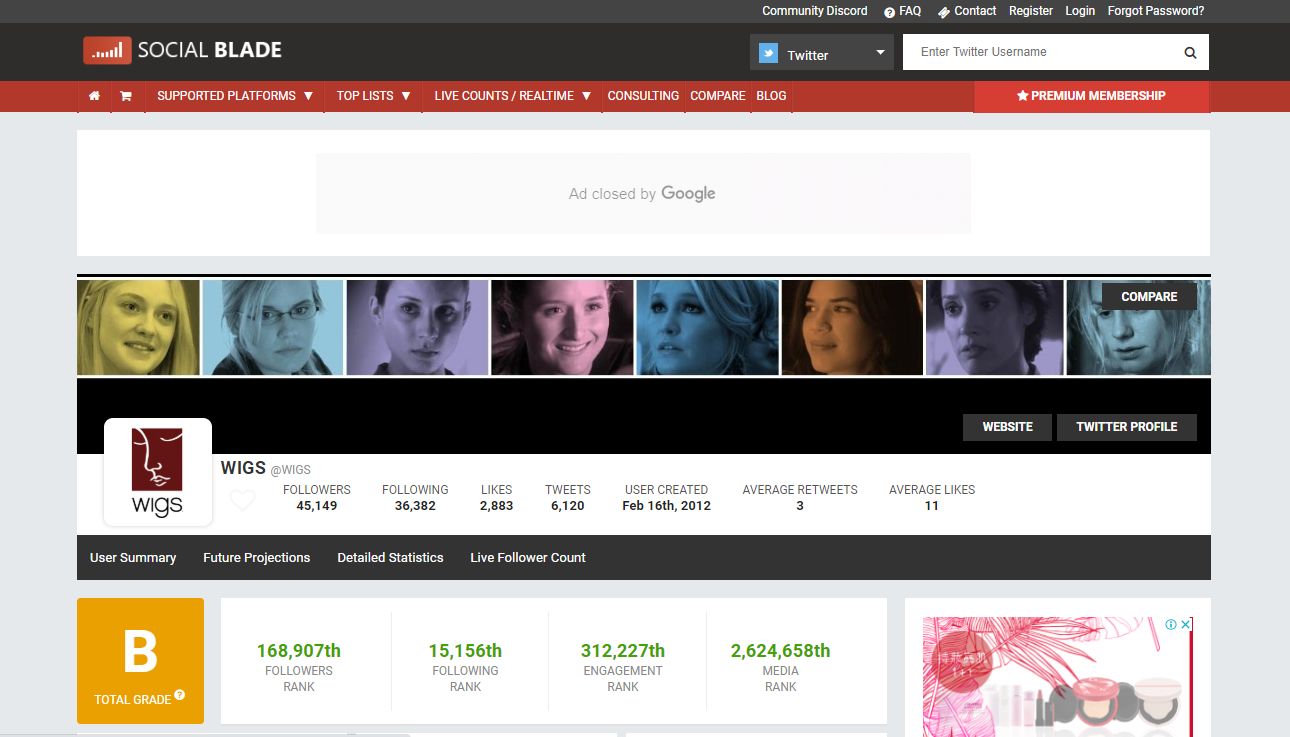Open the Consulting menu item
This screenshot has width=1290, height=737.
643,96
